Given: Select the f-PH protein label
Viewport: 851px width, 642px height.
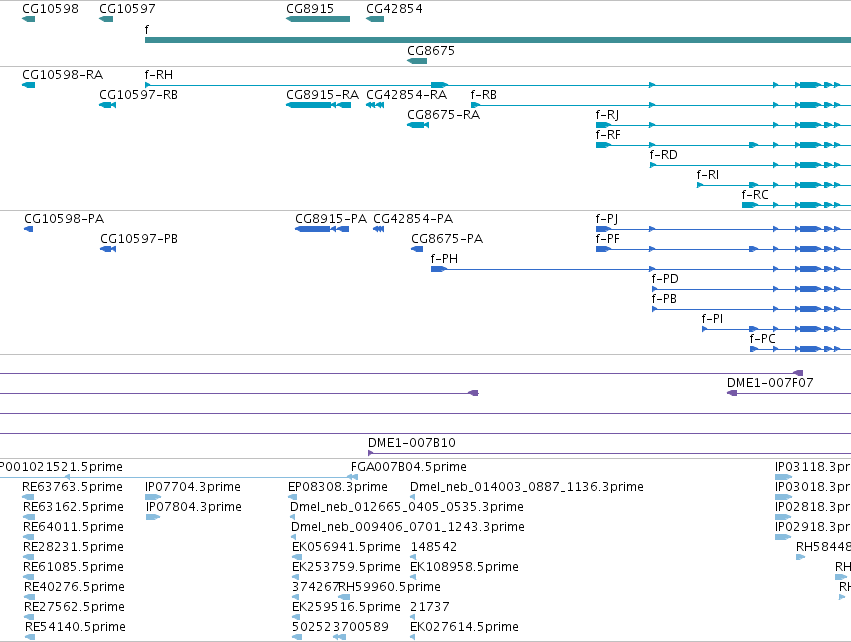Looking at the screenshot, I should [444, 259].
